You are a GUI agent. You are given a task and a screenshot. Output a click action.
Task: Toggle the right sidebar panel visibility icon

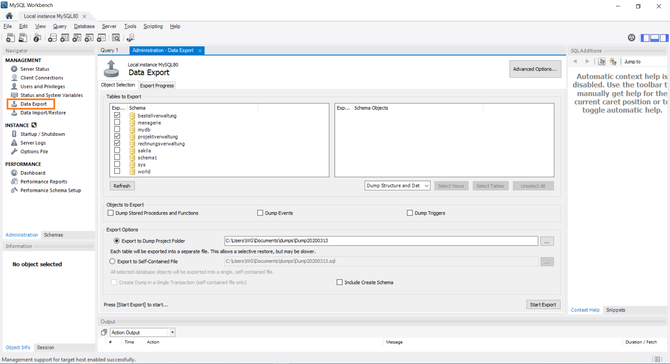point(664,38)
